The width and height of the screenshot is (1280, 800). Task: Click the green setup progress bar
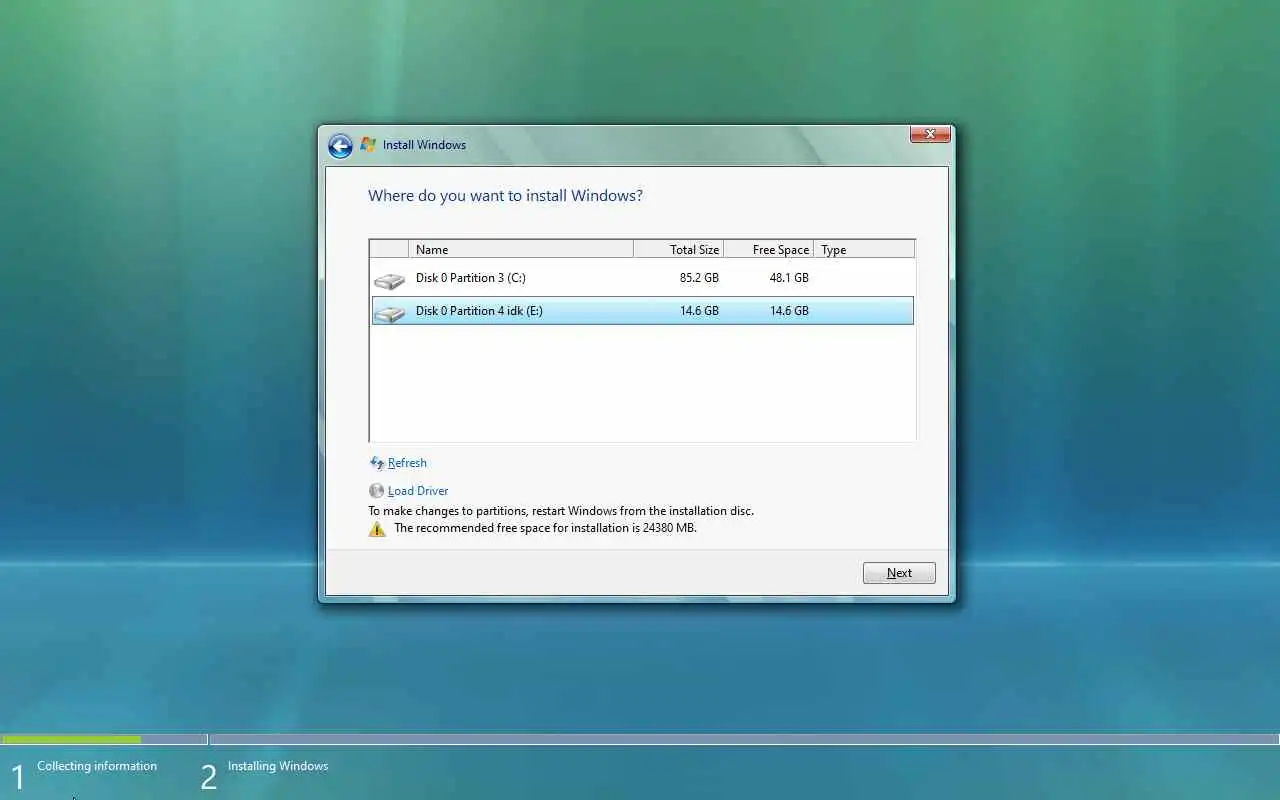(71, 740)
